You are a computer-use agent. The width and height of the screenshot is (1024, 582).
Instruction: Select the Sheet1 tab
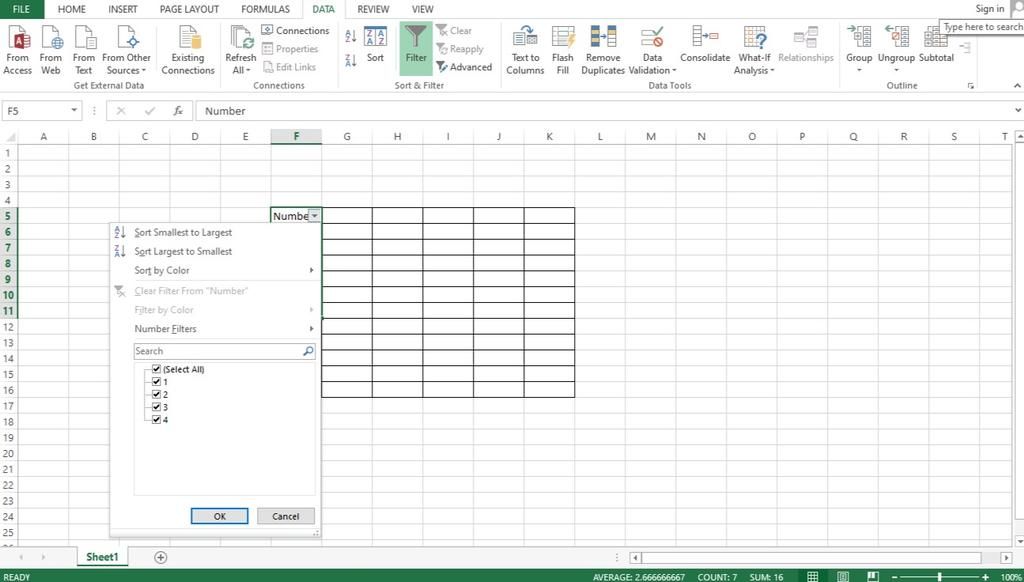point(103,557)
